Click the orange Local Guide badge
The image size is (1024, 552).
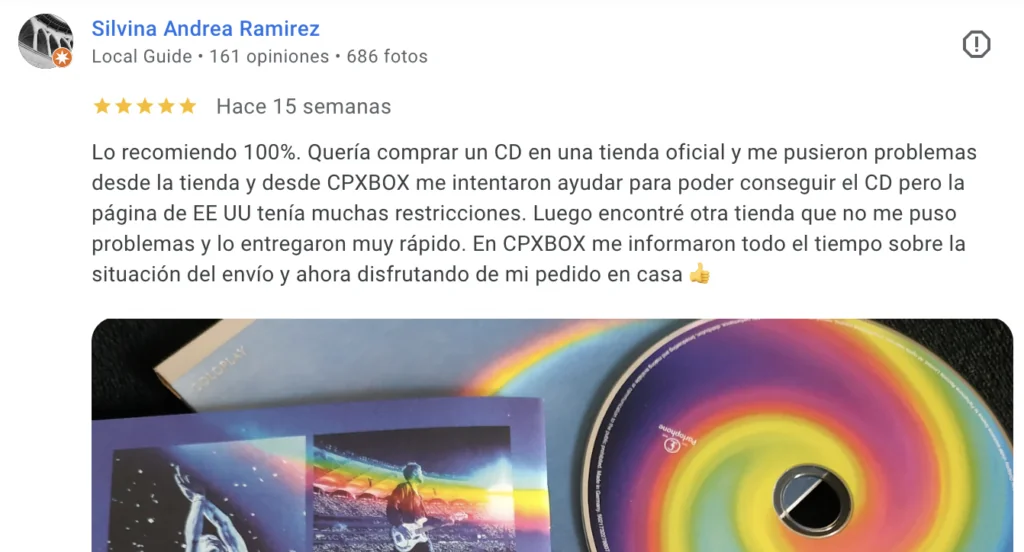pyautogui.click(x=62, y=58)
